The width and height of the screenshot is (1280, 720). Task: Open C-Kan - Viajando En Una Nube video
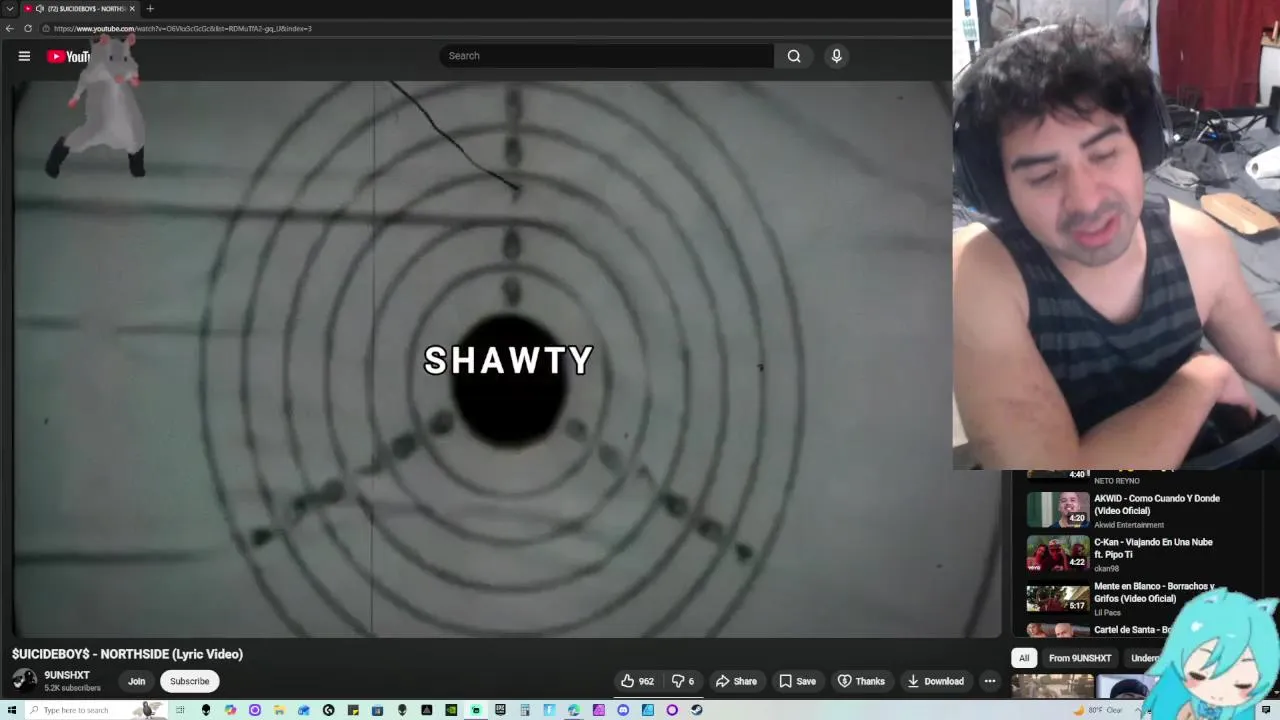click(x=1153, y=548)
